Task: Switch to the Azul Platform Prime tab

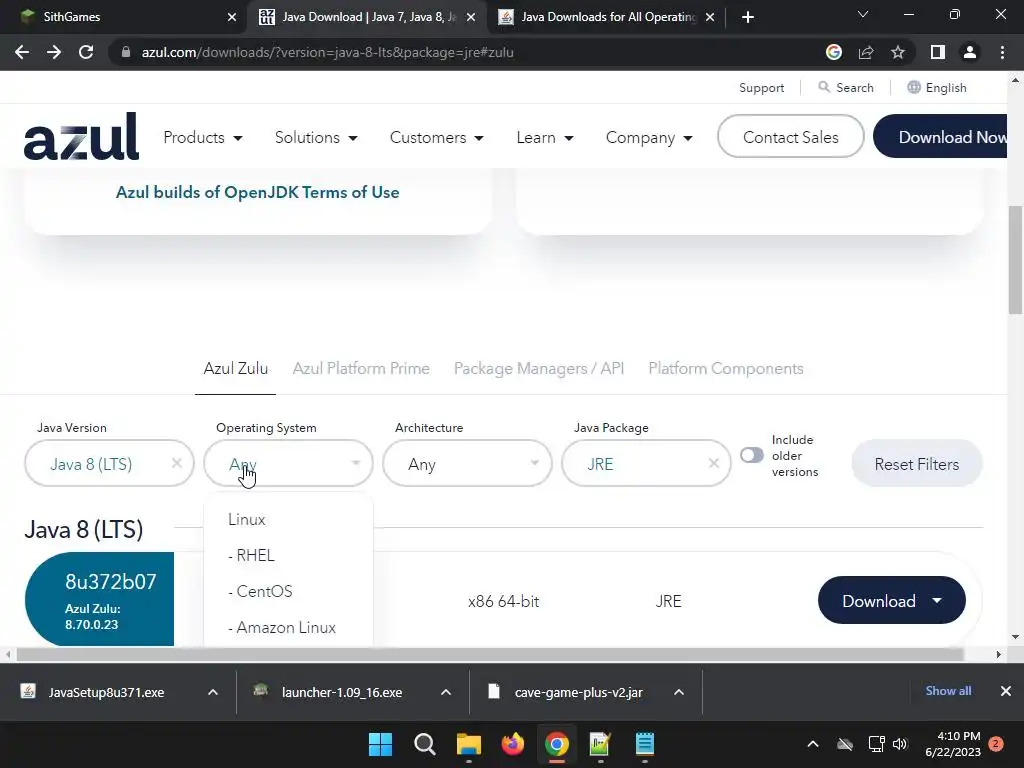Action: pyautogui.click(x=360, y=369)
